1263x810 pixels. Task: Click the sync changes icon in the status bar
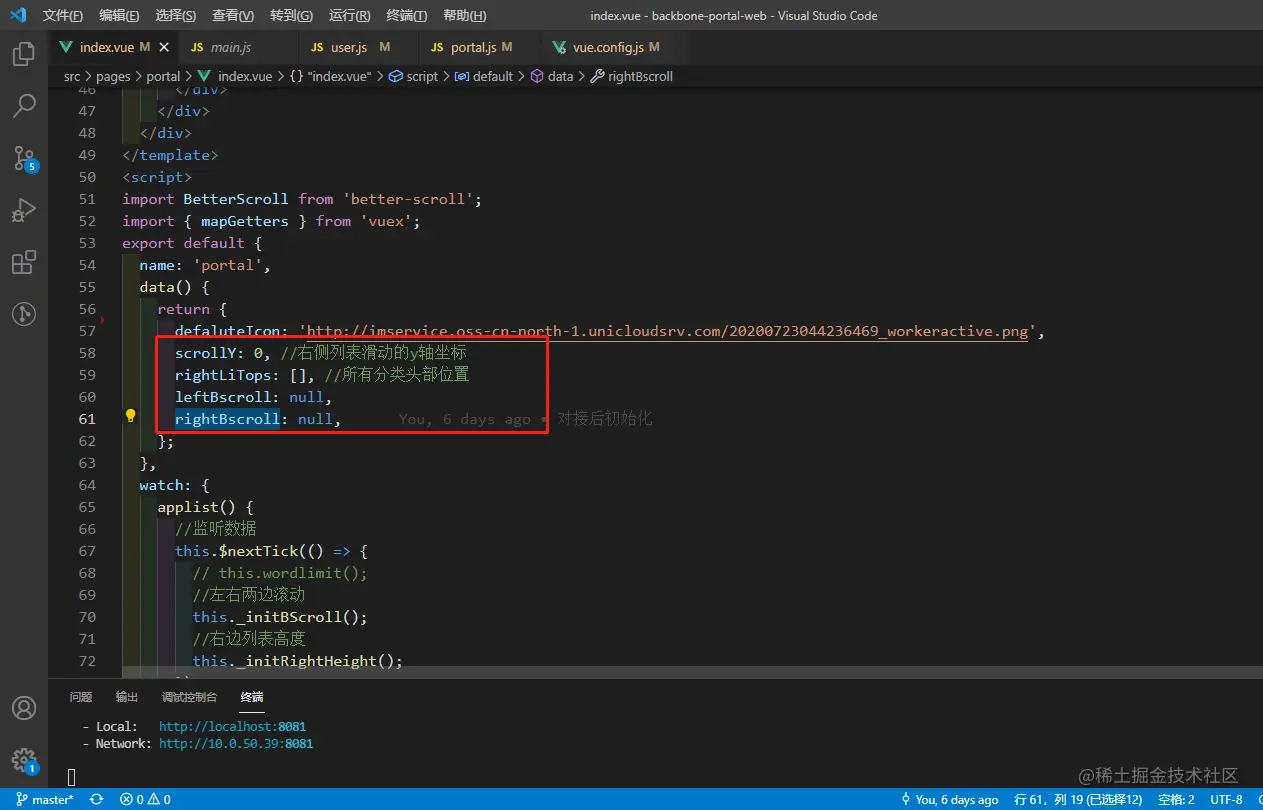[96, 799]
